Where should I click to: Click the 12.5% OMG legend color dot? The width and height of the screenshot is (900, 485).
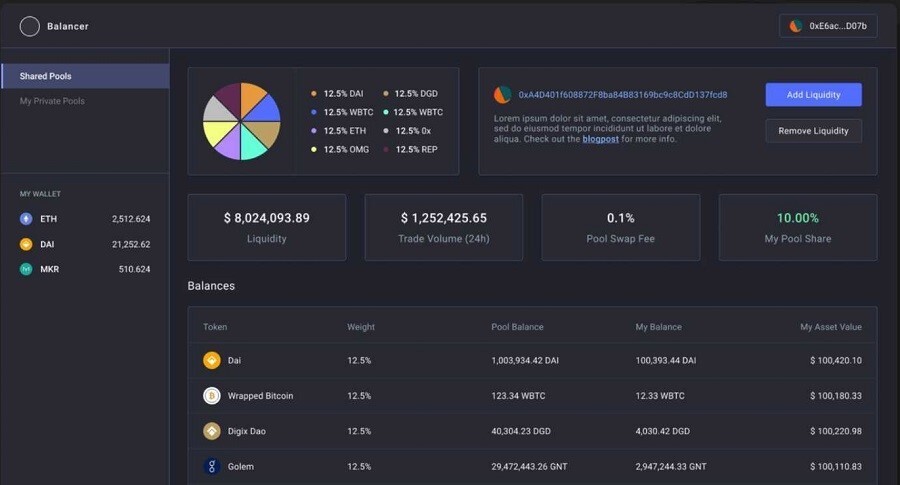click(x=313, y=149)
